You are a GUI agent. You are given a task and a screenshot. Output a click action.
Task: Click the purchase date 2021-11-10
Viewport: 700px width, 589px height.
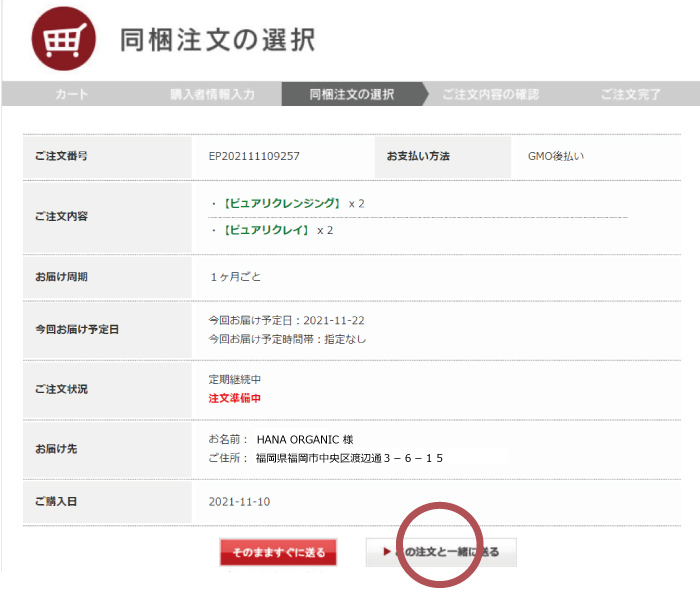tap(240, 501)
